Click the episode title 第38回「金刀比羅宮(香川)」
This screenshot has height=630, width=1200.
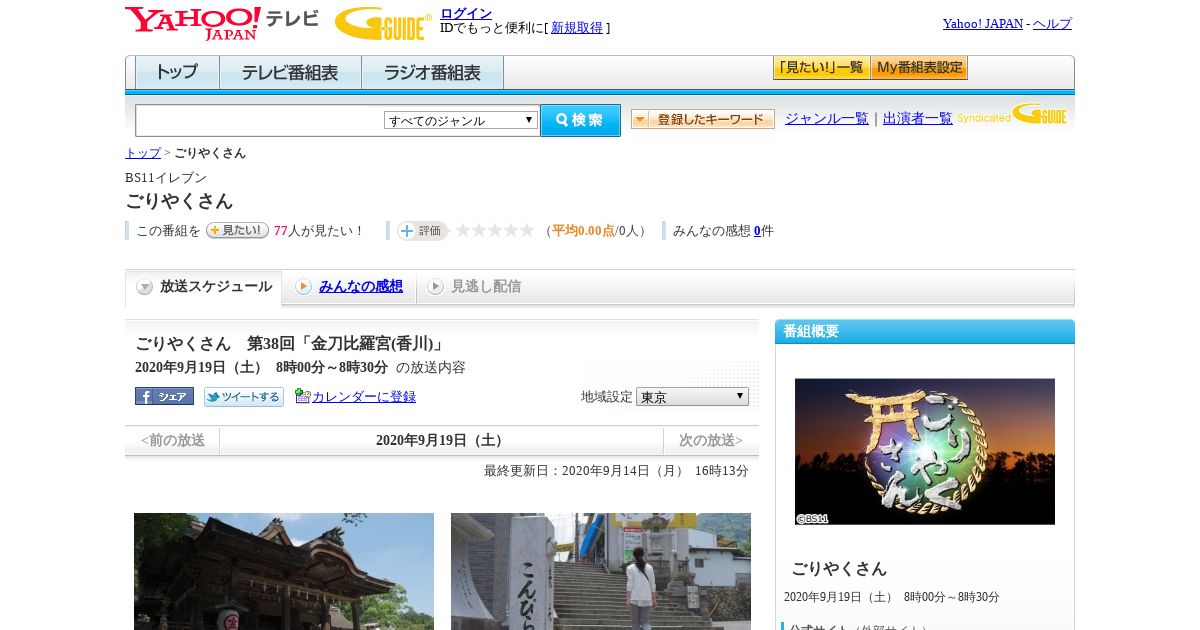(346, 343)
